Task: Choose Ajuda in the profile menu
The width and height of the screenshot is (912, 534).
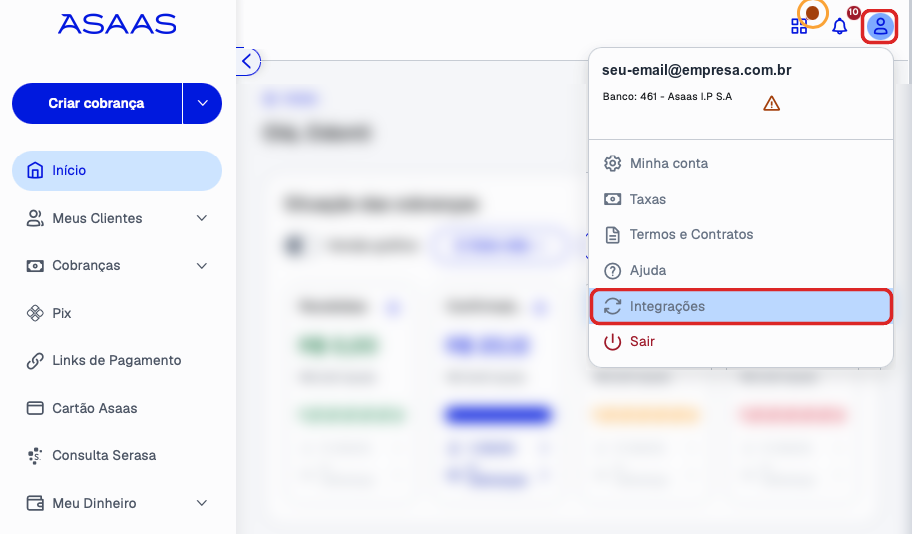Action: pyautogui.click(x=740, y=271)
